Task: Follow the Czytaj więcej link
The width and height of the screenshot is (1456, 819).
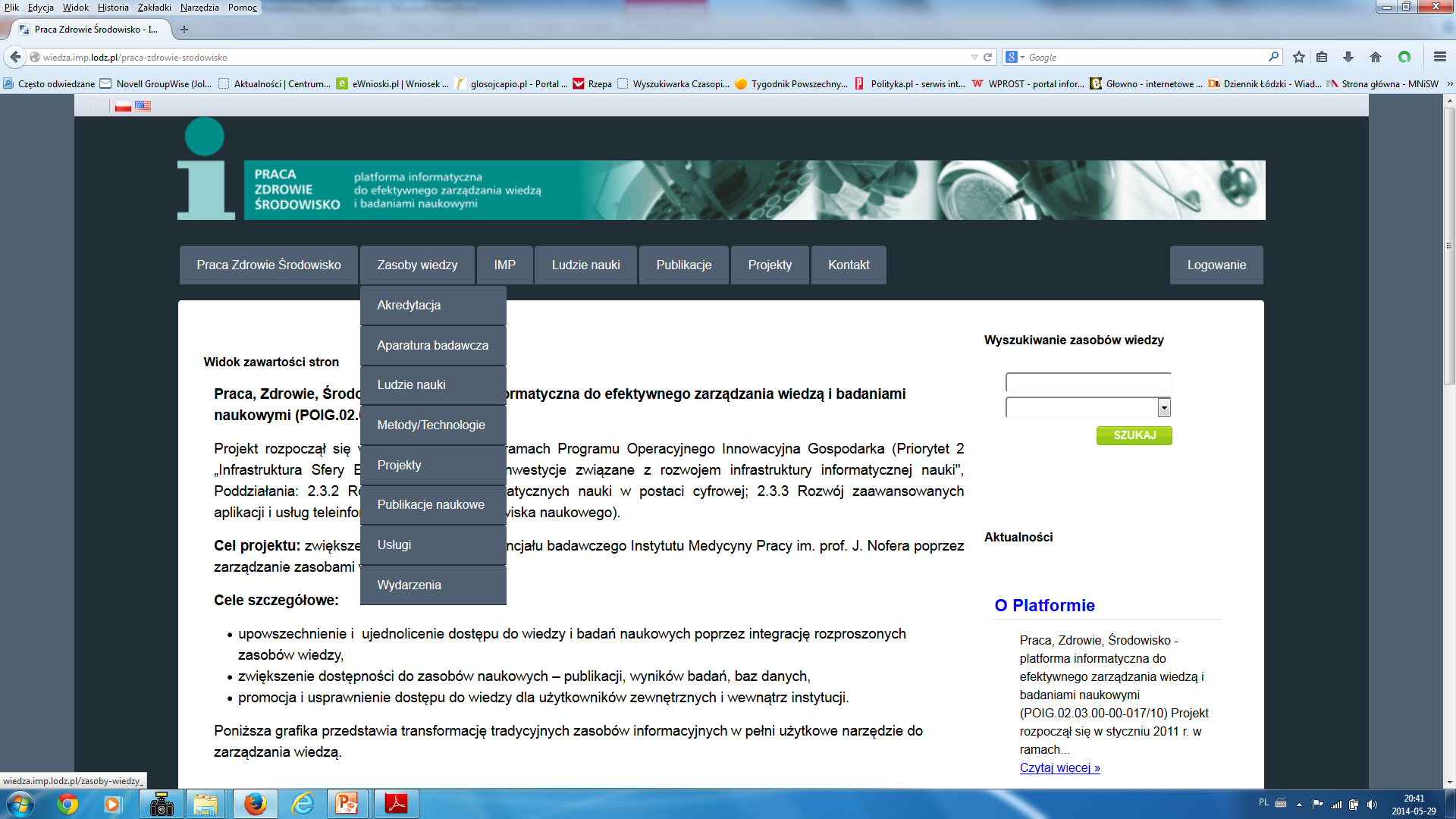Action: (x=1059, y=767)
